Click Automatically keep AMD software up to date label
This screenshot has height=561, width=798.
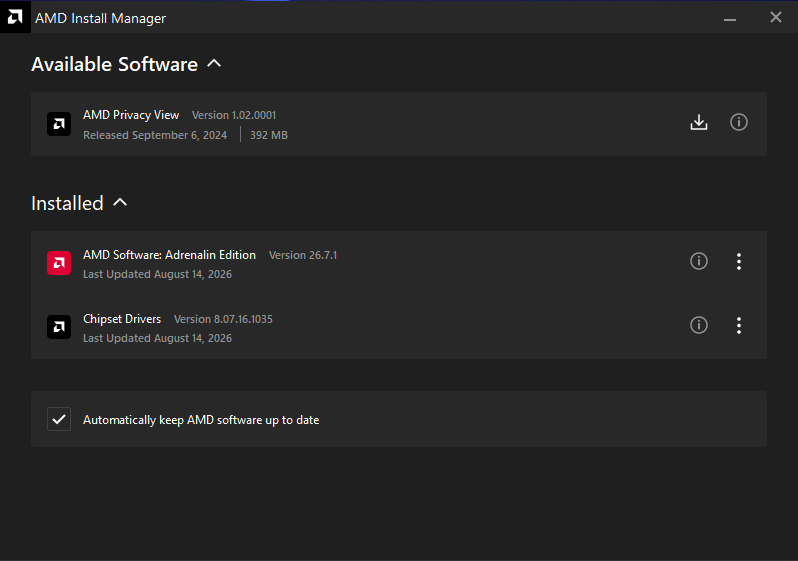201,420
